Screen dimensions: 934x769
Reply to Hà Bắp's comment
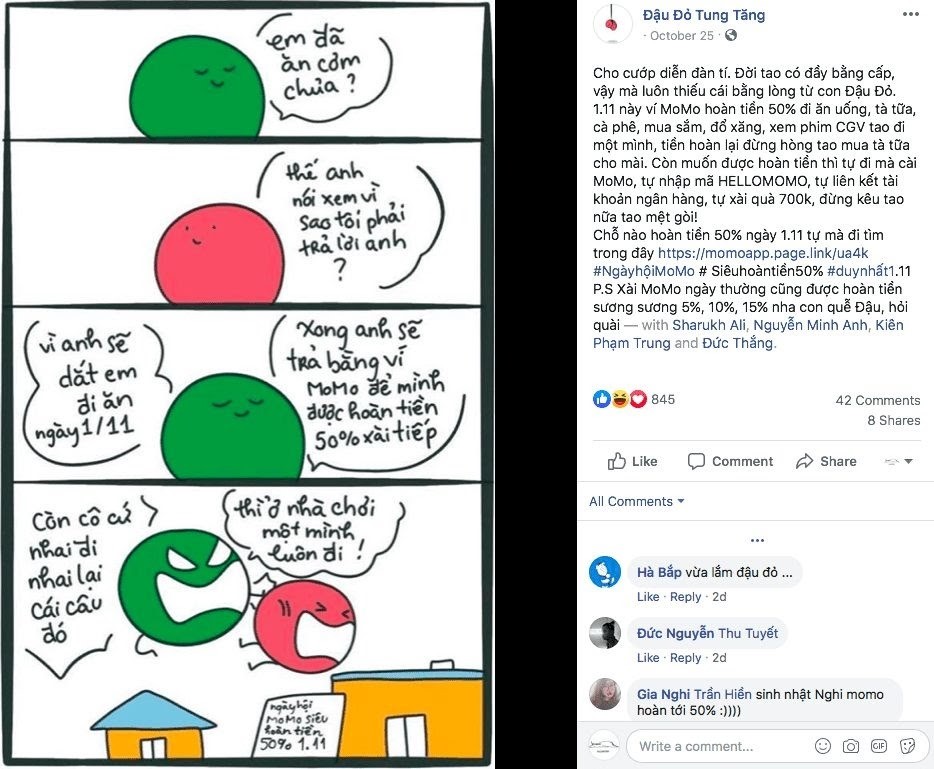(685, 597)
